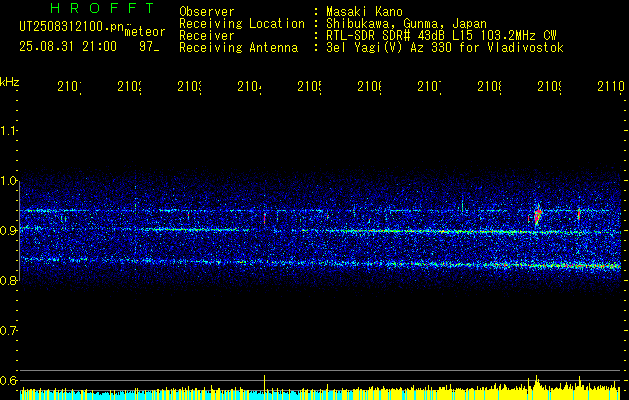The width and height of the screenshot is (629, 400).
Task: Click the 2109 time axis label
Action: (x=549, y=86)
